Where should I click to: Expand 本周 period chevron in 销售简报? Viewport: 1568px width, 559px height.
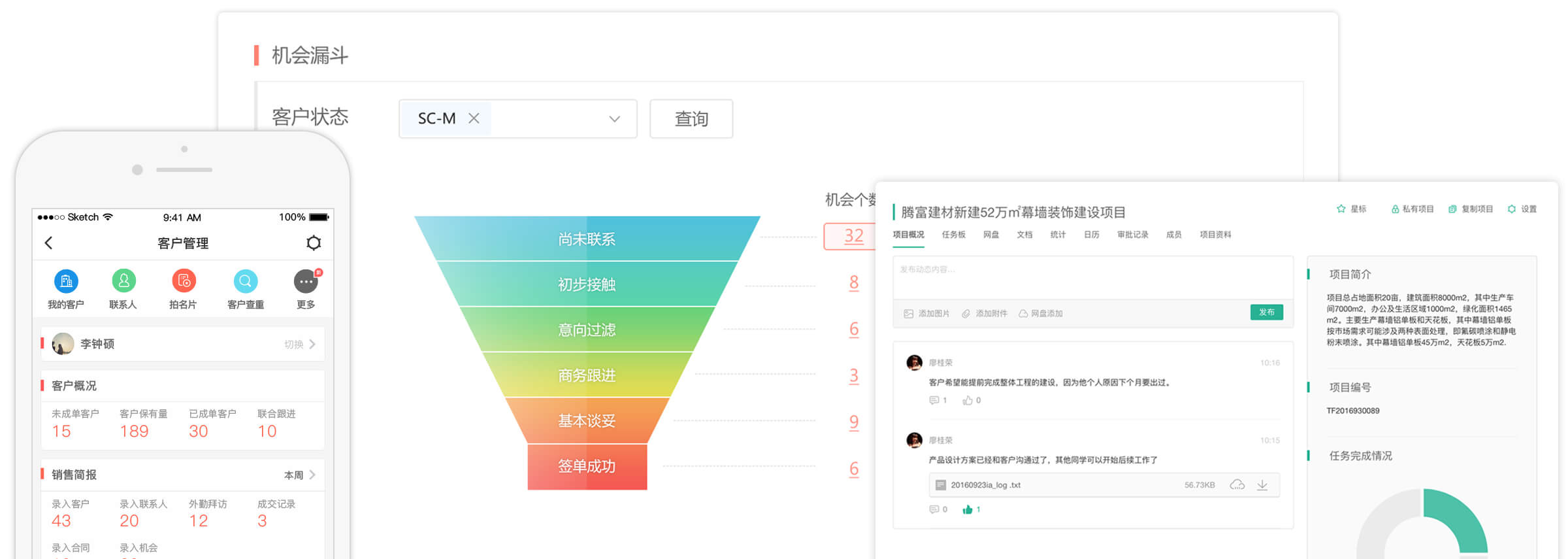coord(312,475)
